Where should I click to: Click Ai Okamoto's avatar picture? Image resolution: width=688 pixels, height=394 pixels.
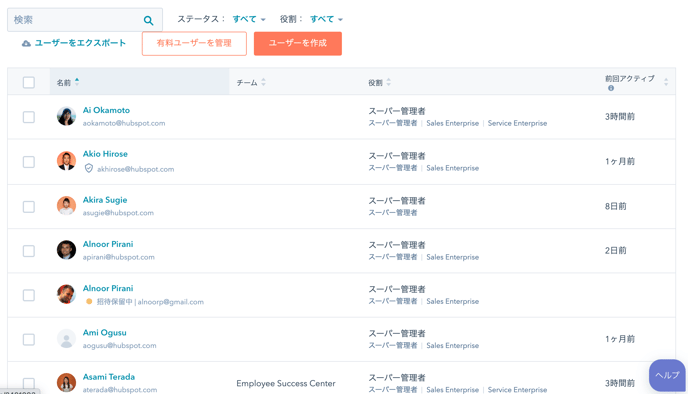(x=66, y=116)
